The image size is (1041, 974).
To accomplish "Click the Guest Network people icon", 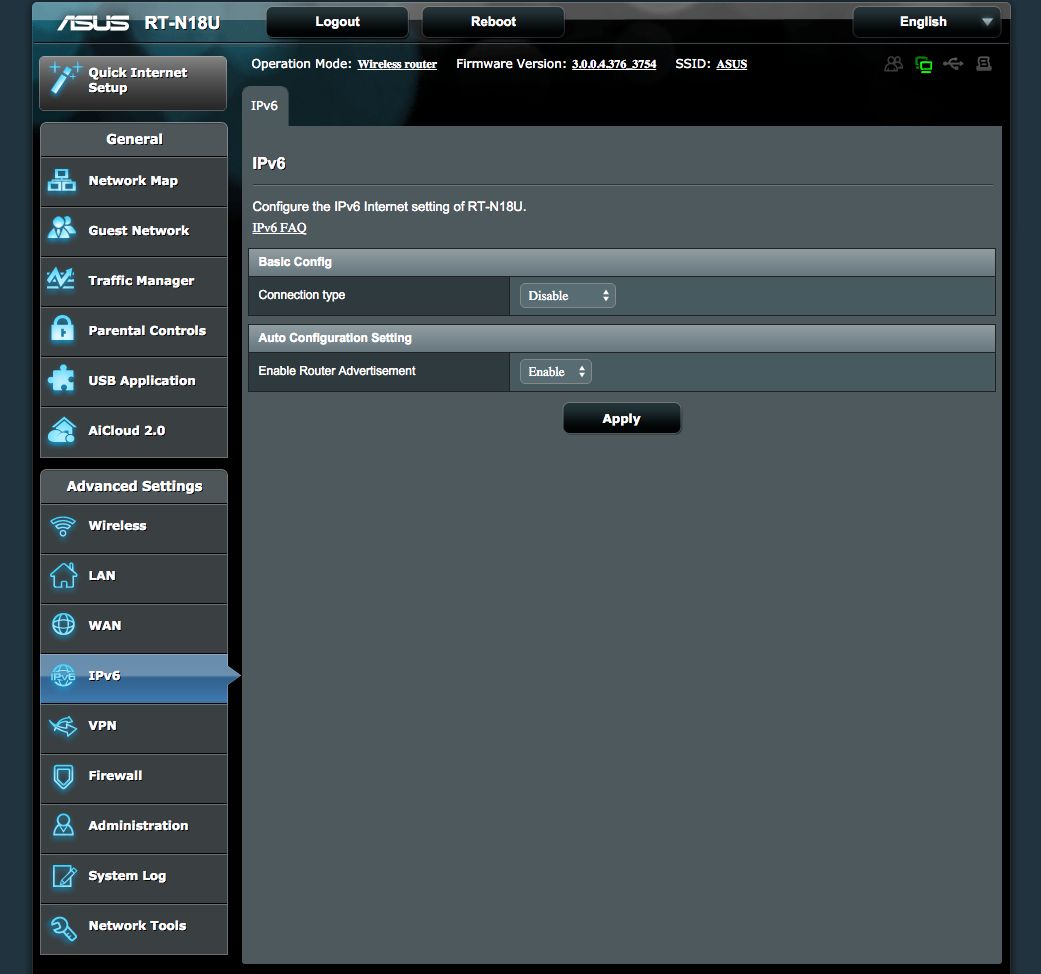I will [x=62, y=228].
